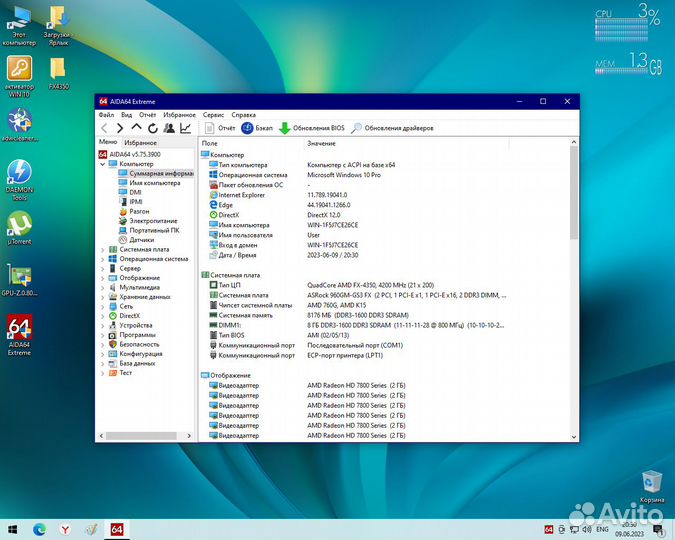This screenshot has width=675, height=540.
Task: Expand the DirectX tree node
Action: click(x=102, y=316)
